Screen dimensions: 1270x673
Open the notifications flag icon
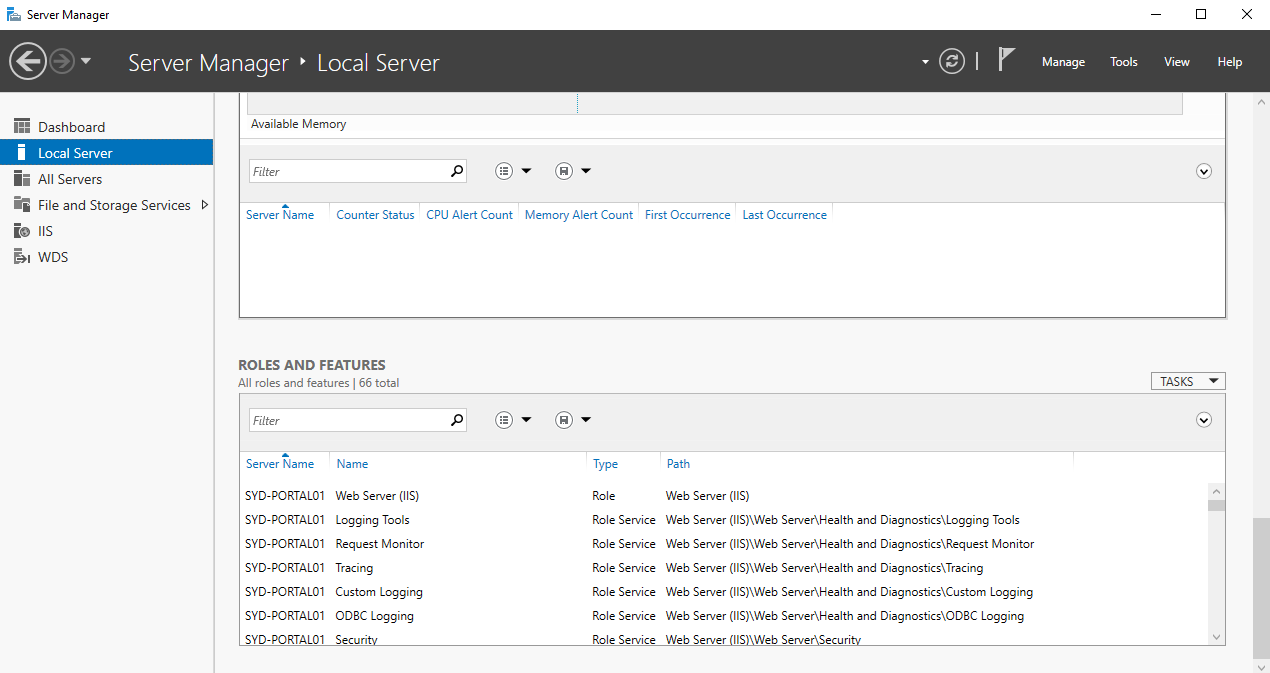tap(1006, 61)
